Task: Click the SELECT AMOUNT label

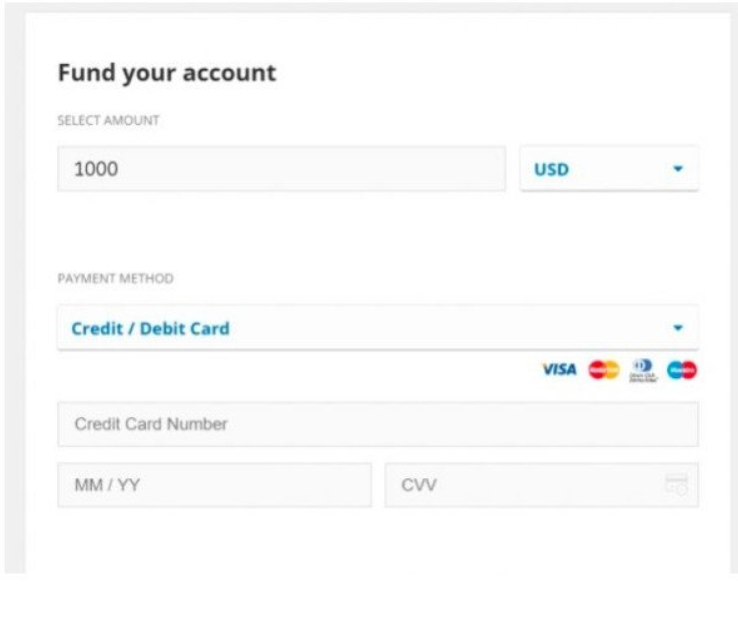Action: point(108,121)
